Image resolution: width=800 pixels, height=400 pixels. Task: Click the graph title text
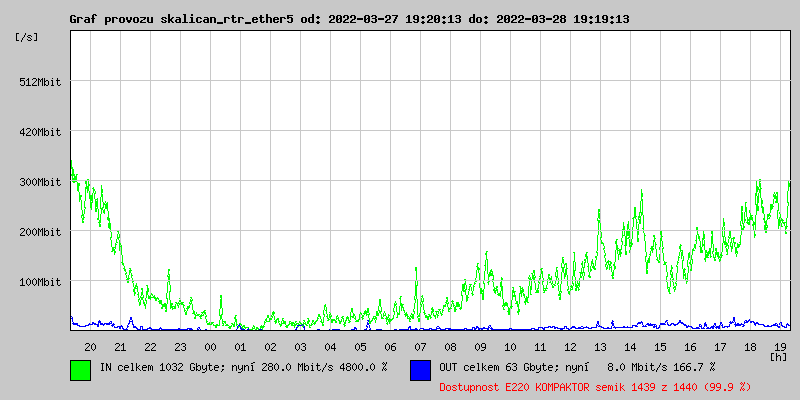349,19
